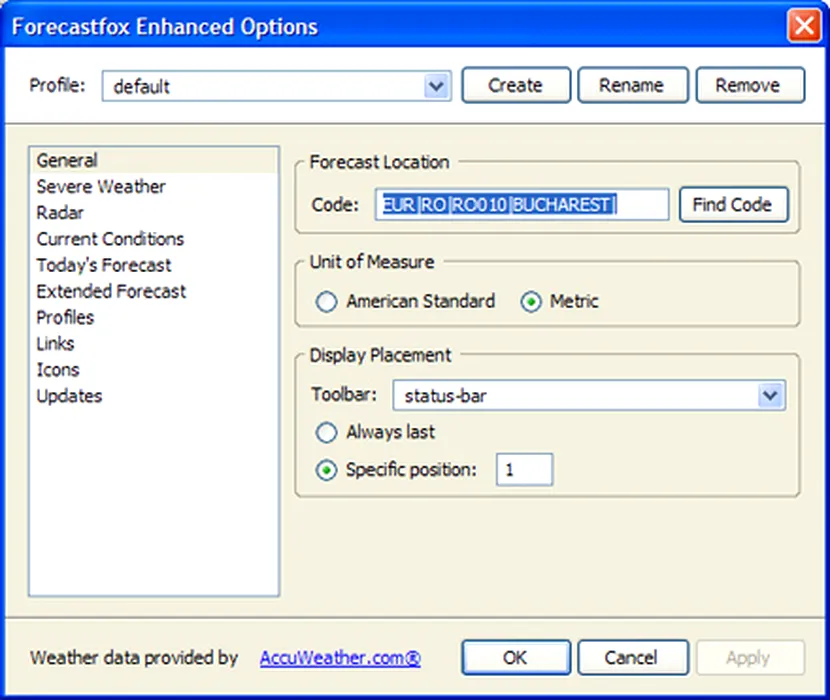Image resolution: width=830 pixels, height=700 pixels.
Task: Select the Specific position radio button
Action: tap(326, 470)
